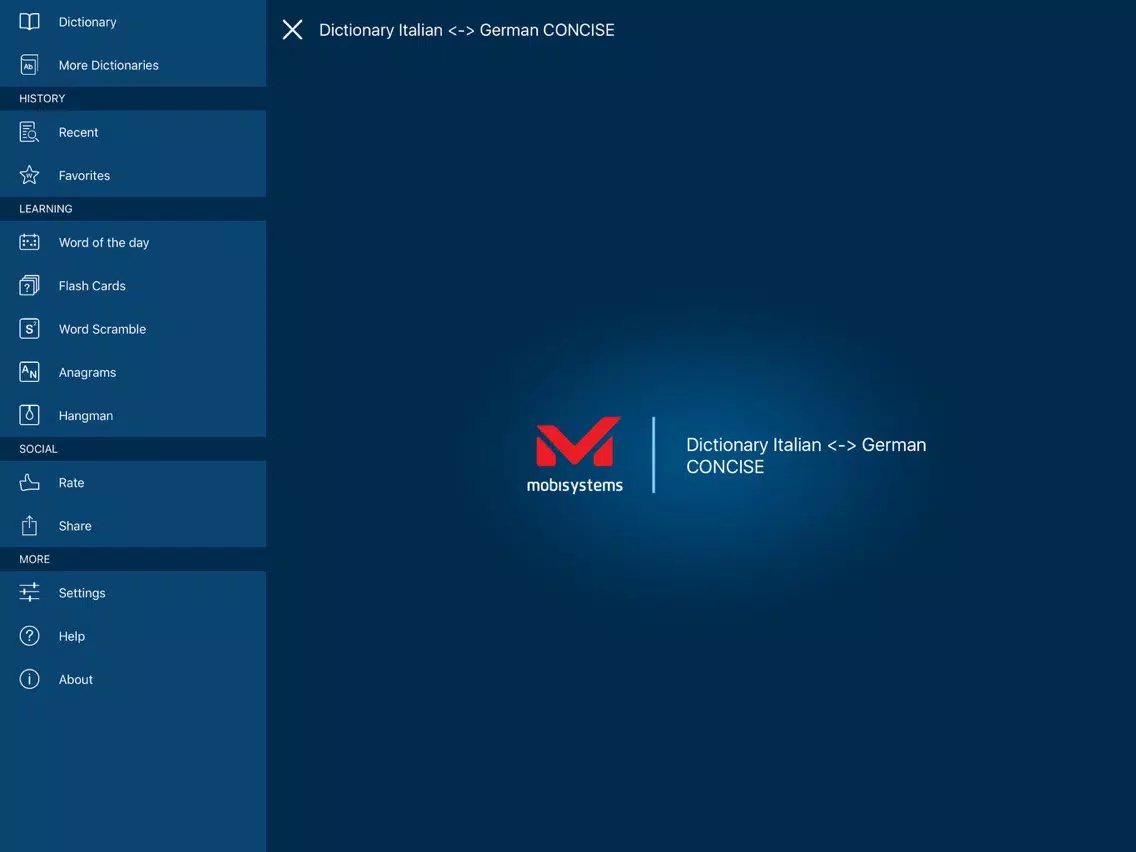Click the Help question mark icon

click(29, 635)
